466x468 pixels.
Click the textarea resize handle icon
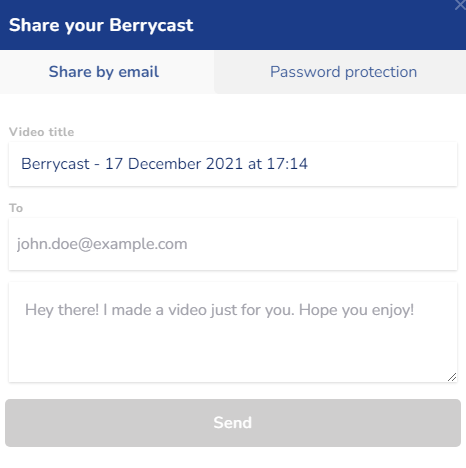coord(452,377)
